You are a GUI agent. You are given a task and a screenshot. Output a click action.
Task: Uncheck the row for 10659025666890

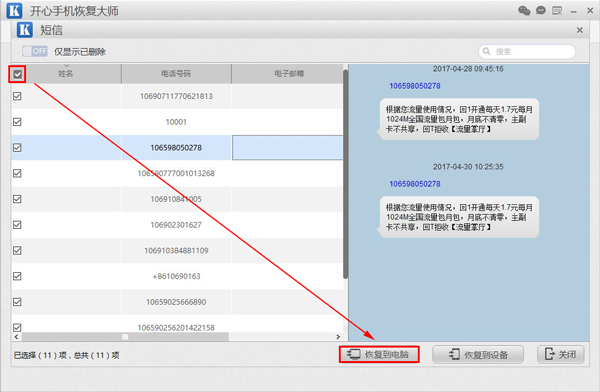[x=17, y=302]
